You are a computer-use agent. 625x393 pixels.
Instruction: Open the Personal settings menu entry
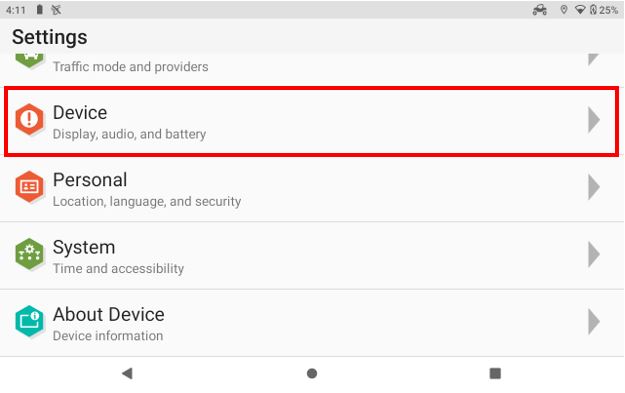[312, 188]
